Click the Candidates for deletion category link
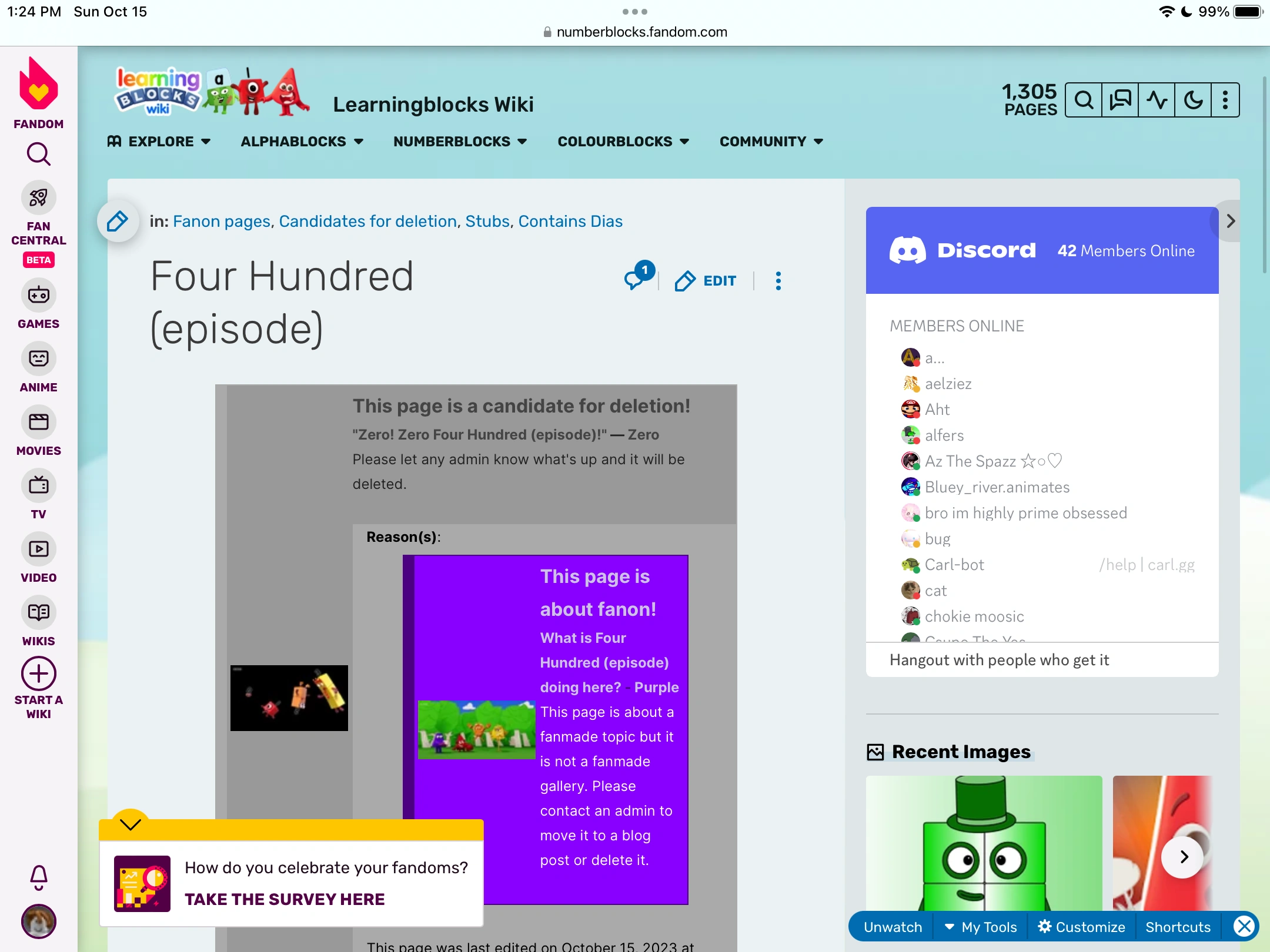Viewport: 1270px width, 952px height. pyautogui.click(x=367, y=221)
